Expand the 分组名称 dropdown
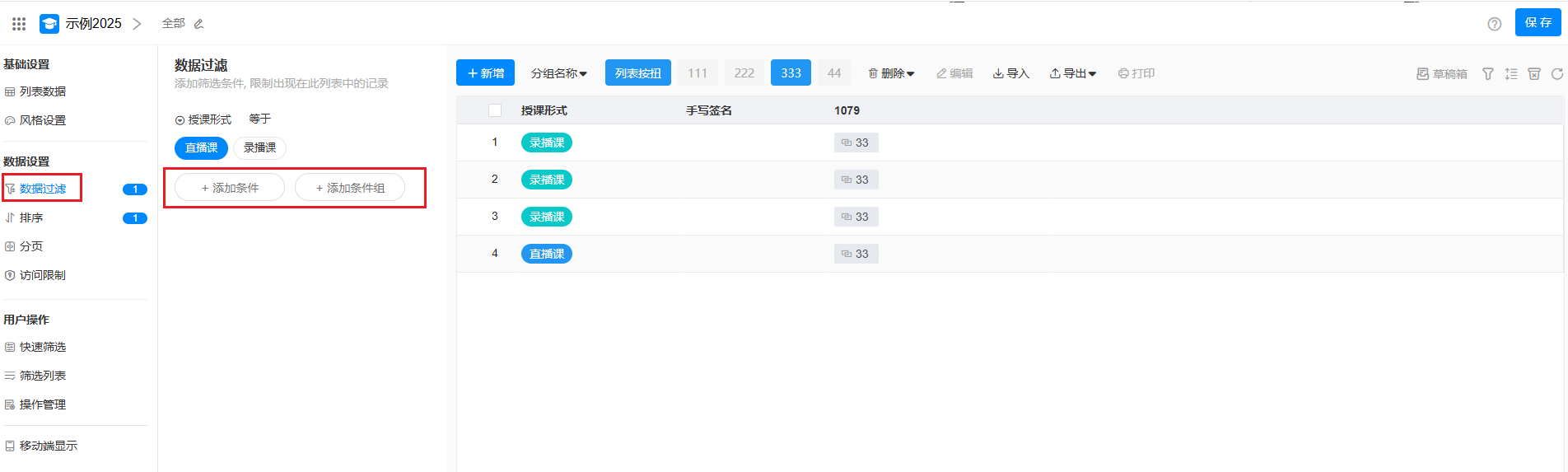This screenshot has width=1568, height=472. click(x=558, y=73)
